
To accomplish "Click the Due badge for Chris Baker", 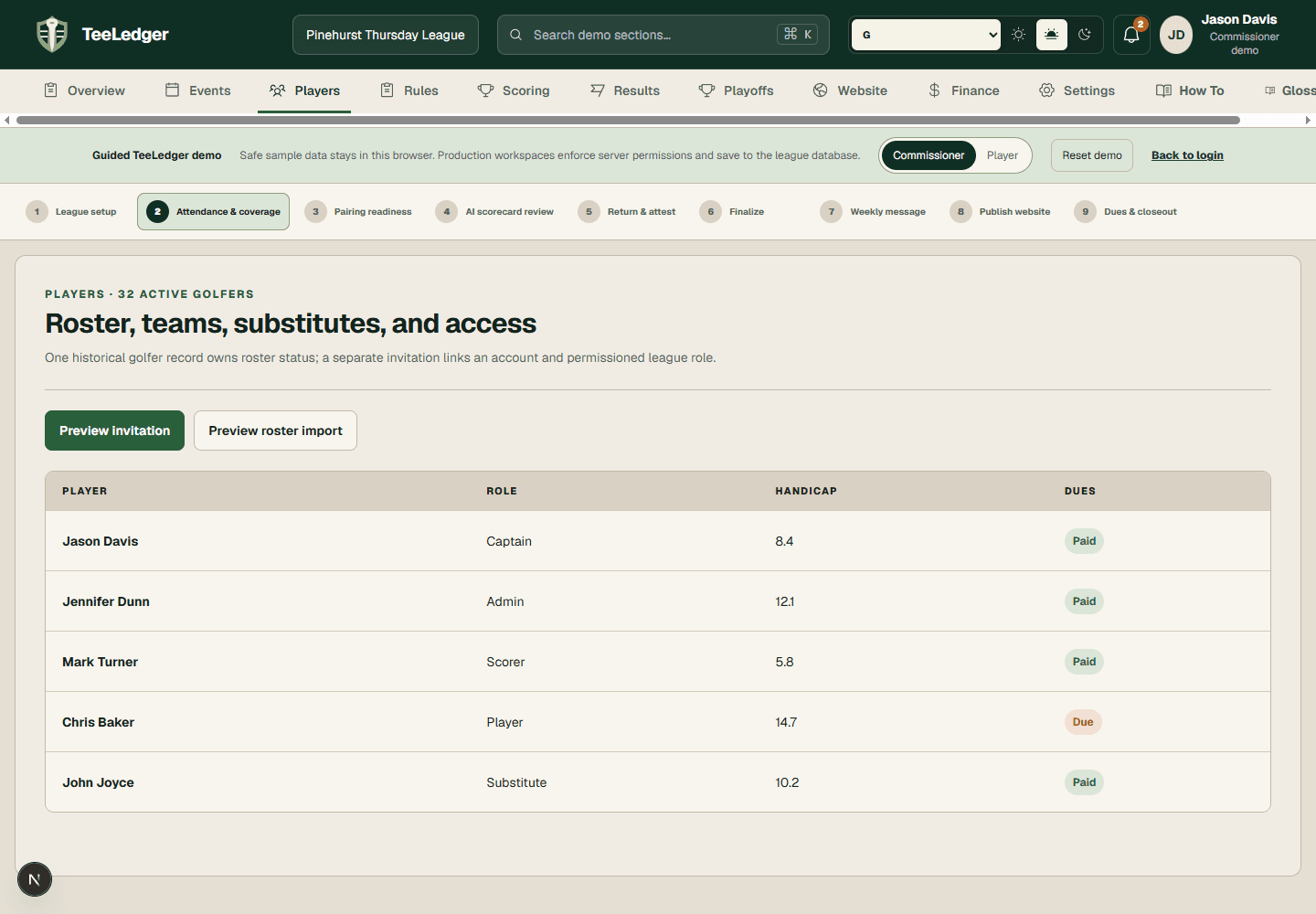I will [1083, 722].
